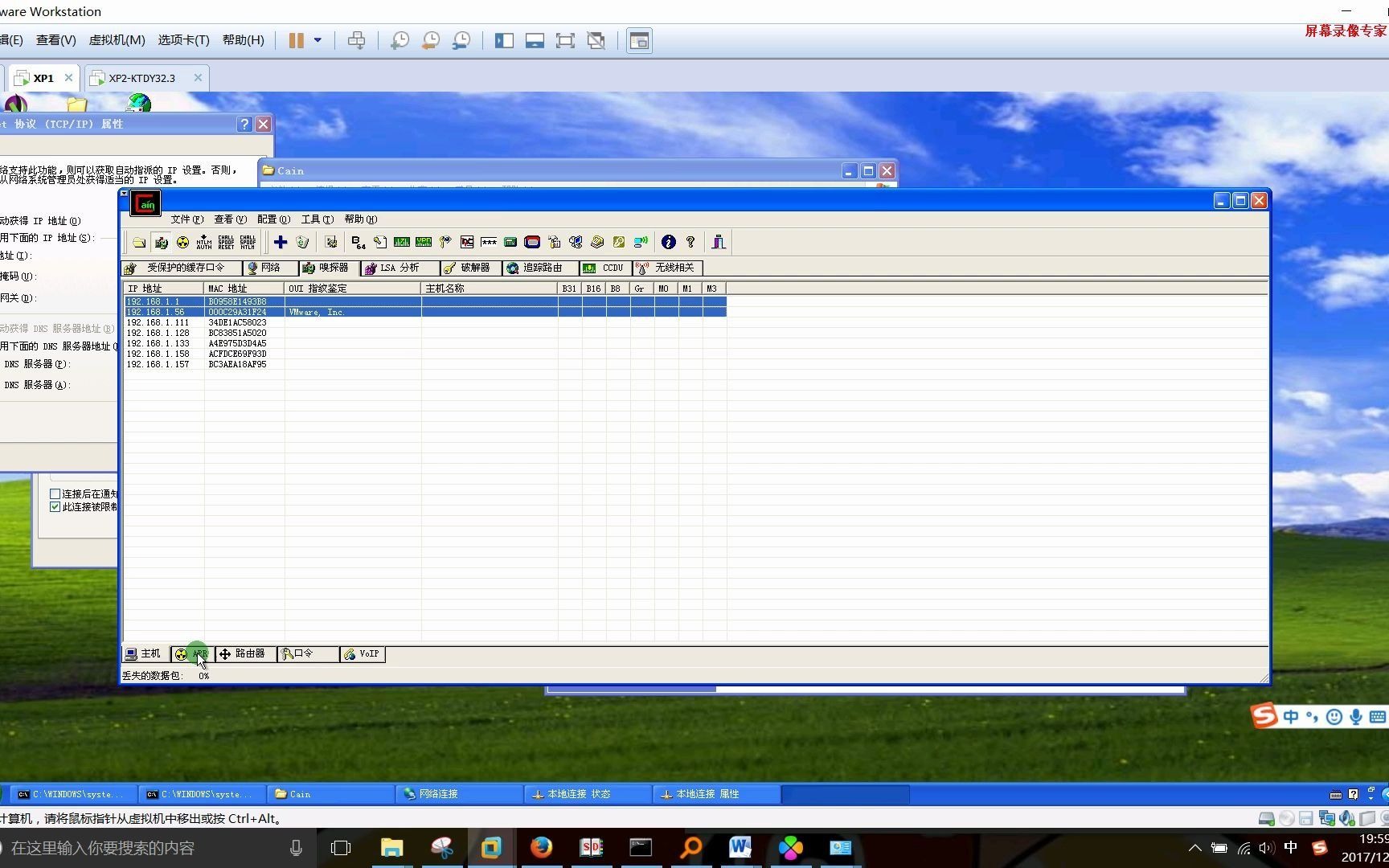Click 网络连接 button in XP taskbar
This screenshot has width=1389, height=868.
click(459, 794)
